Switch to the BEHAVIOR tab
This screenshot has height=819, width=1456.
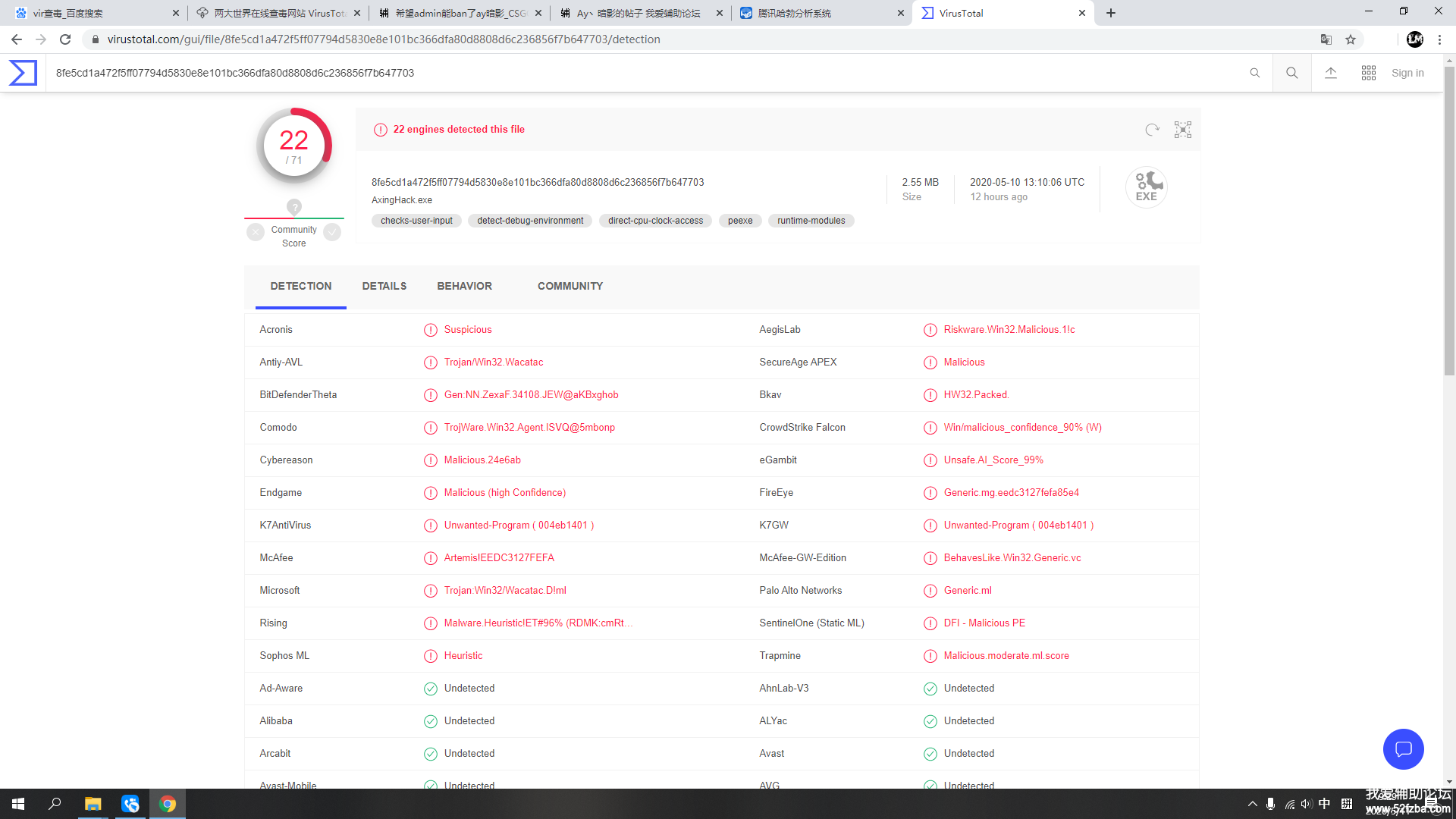(x=464, y=286)
